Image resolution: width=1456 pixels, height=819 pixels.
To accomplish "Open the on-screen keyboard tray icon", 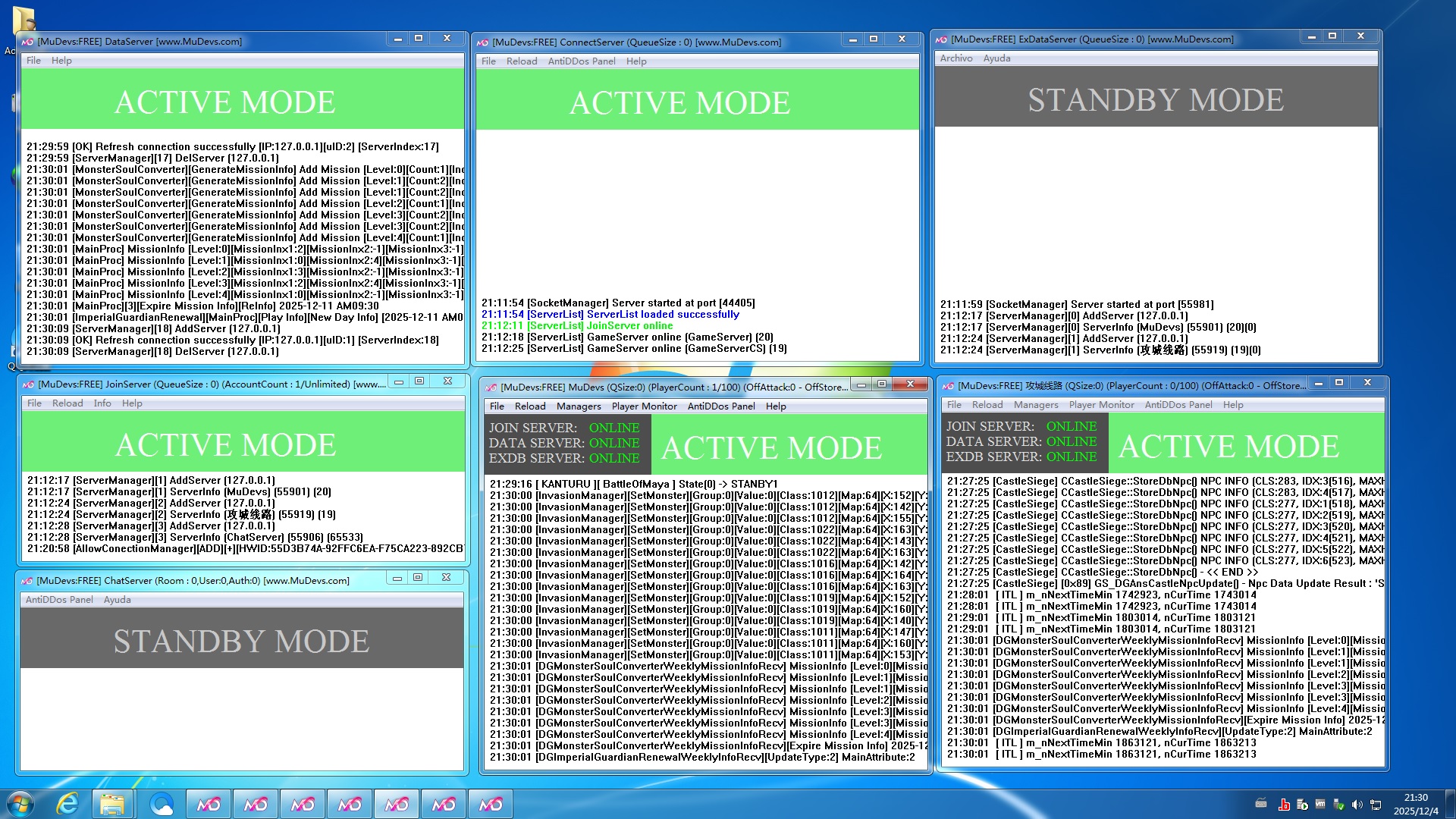I will click(1261, 803).
